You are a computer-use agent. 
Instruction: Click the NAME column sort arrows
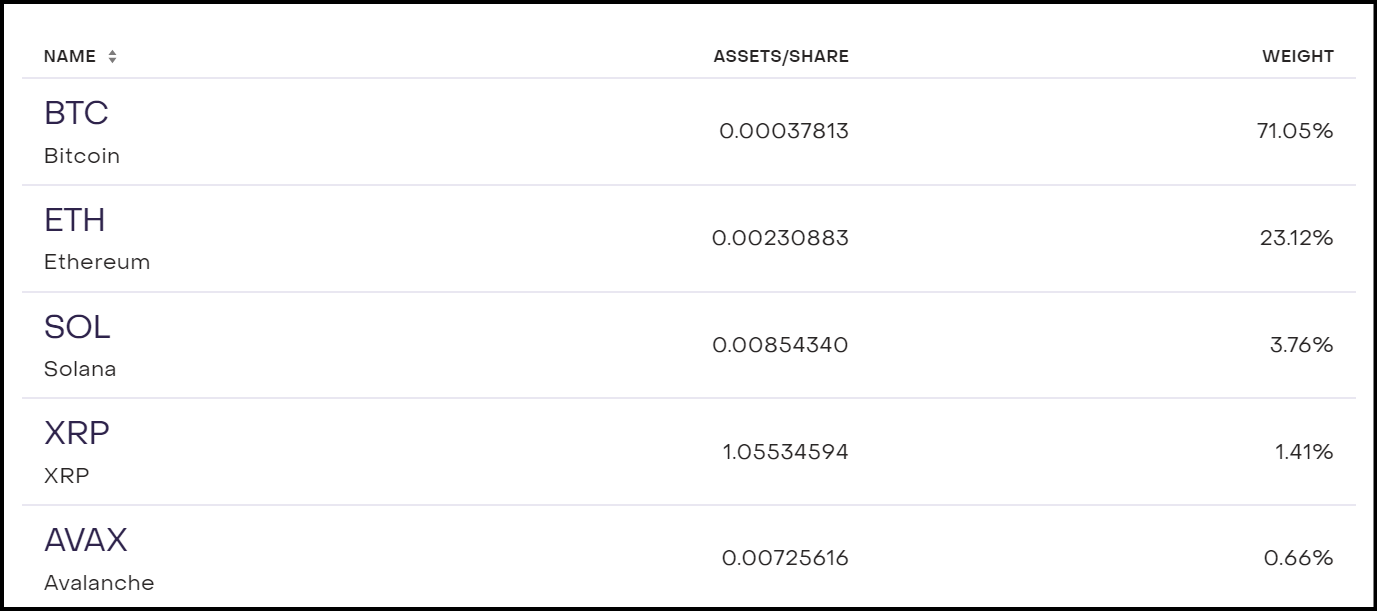click(x=114, y=56)
